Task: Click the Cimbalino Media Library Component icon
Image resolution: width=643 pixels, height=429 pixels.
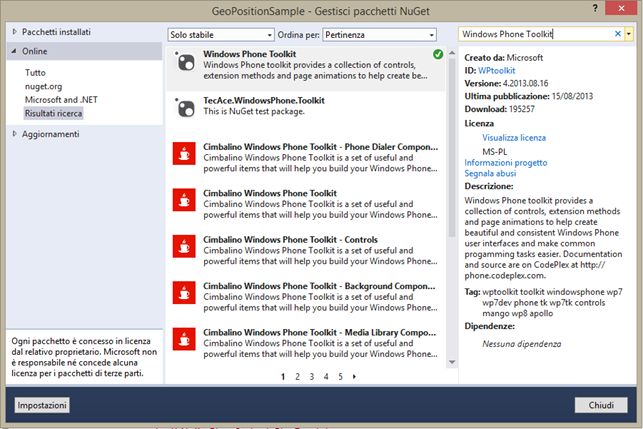Action: (184, 339)
